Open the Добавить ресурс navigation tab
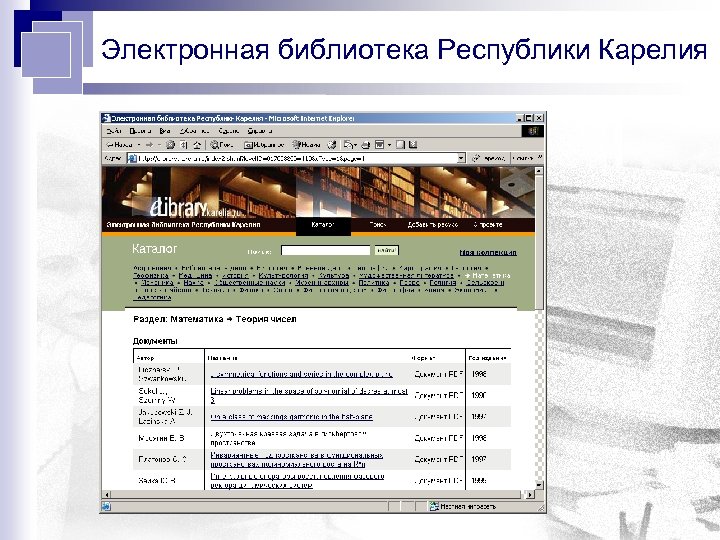The width and height of the screenshot is (720, 540). point(433,225)
